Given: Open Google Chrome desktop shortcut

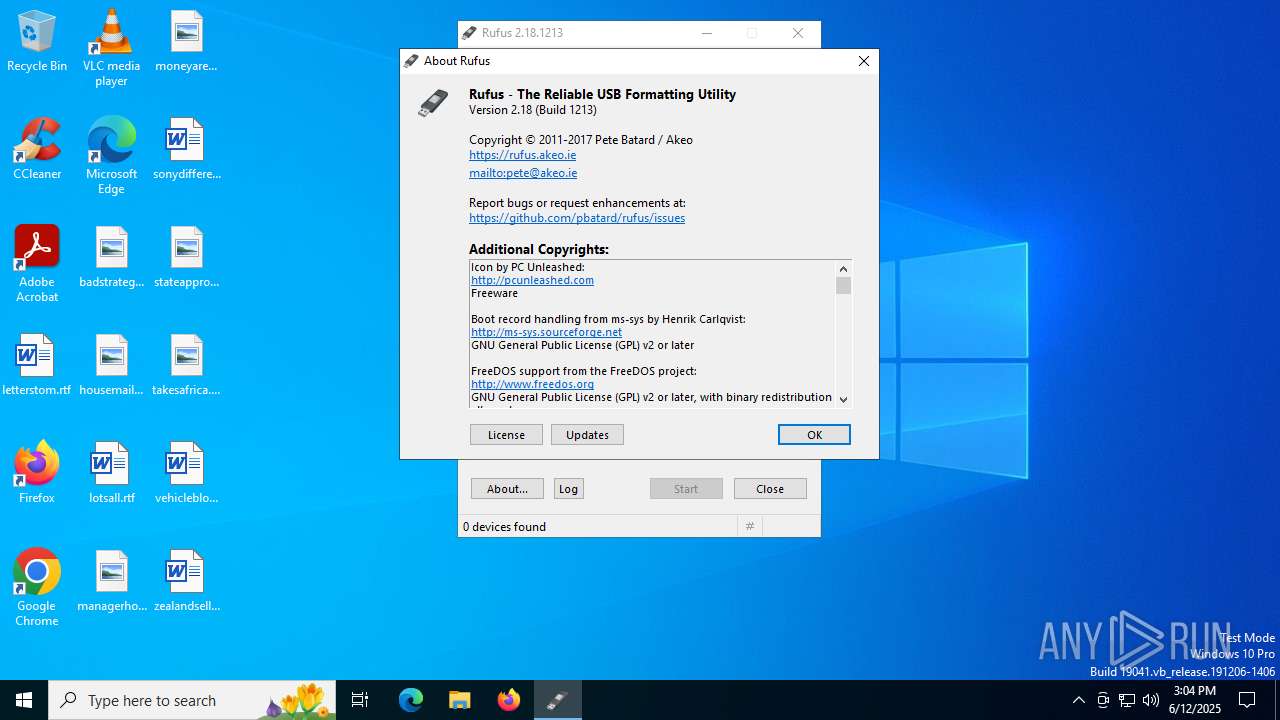Looking at the screenshot, I should click(x=37, y=588).
